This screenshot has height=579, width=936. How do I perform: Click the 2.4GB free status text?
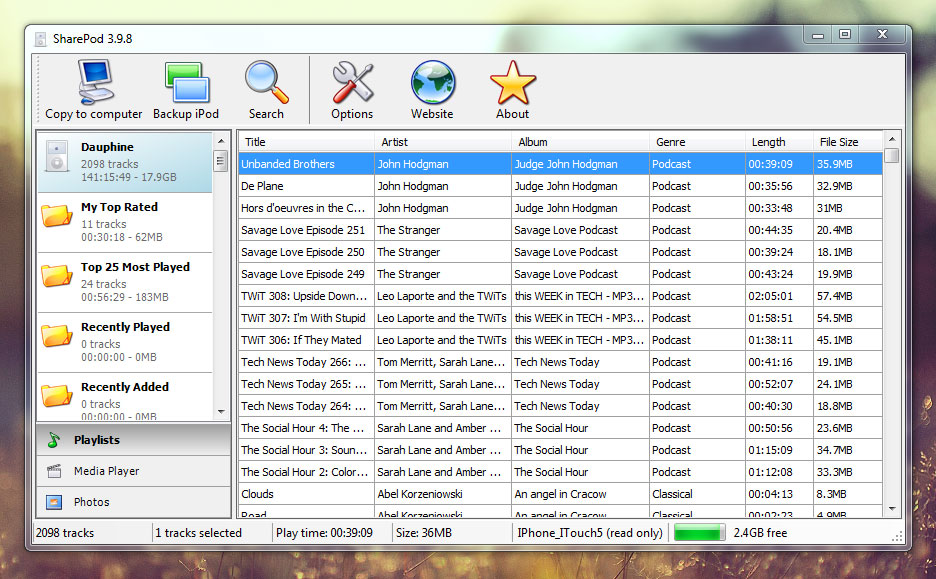coord(760,533)
